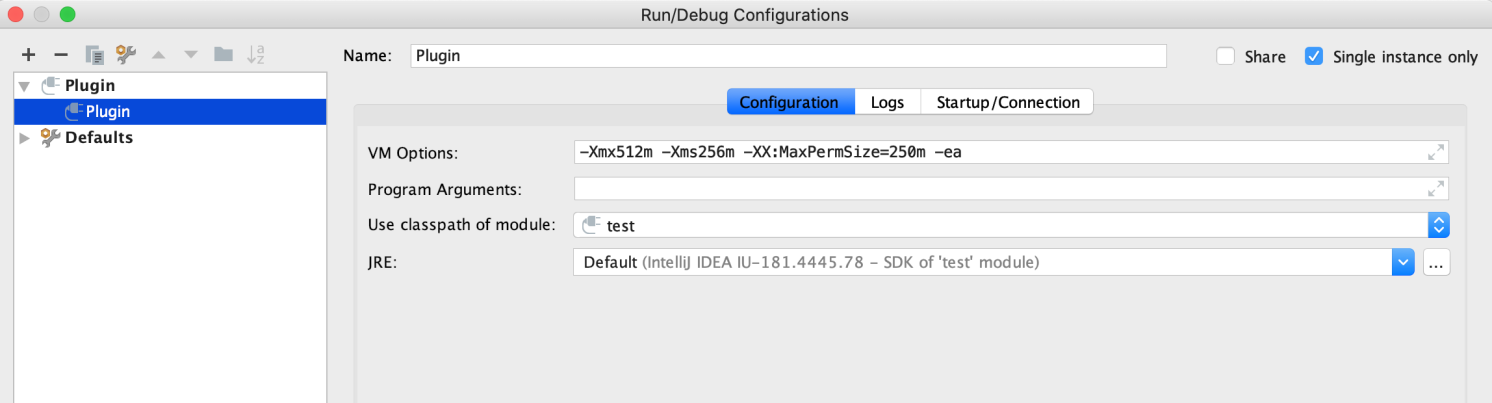1492x403 pixels.
Task: Toggle Single instance only checkbox
Action: click(x=1314, y=56)
